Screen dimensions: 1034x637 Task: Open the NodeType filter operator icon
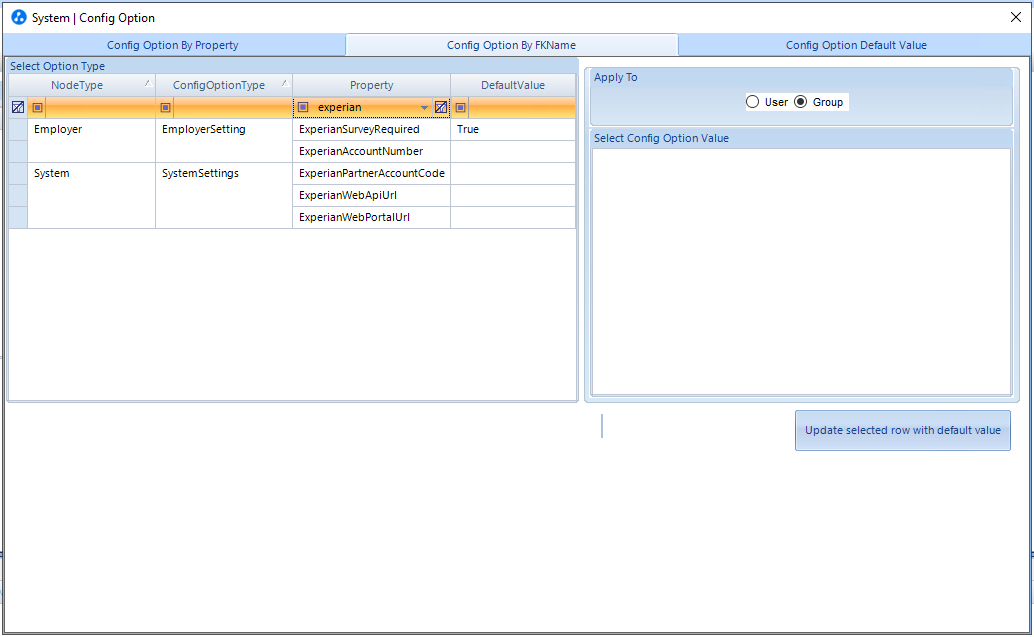[x=38, y=107]
